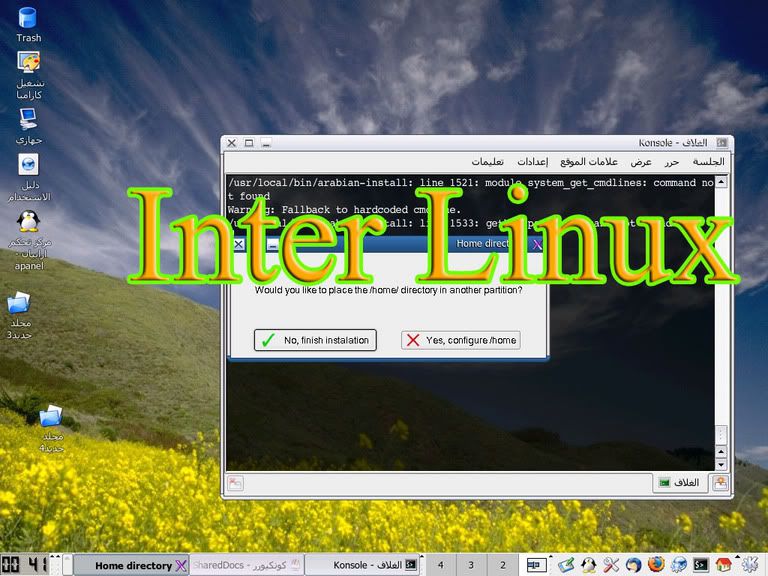This screenshot has height=576, width=768.
Task: Open the حرر menu in Konsole
Action: 672,162
